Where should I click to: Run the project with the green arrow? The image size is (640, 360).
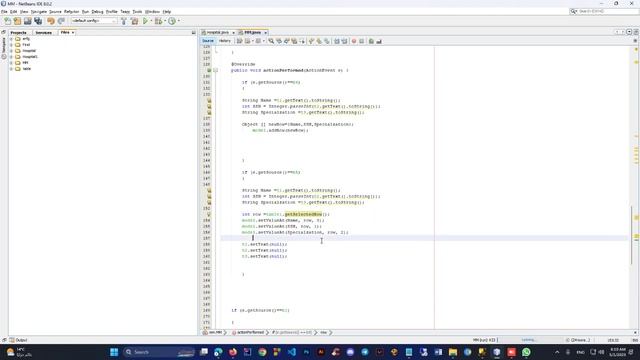click(145, 21)
